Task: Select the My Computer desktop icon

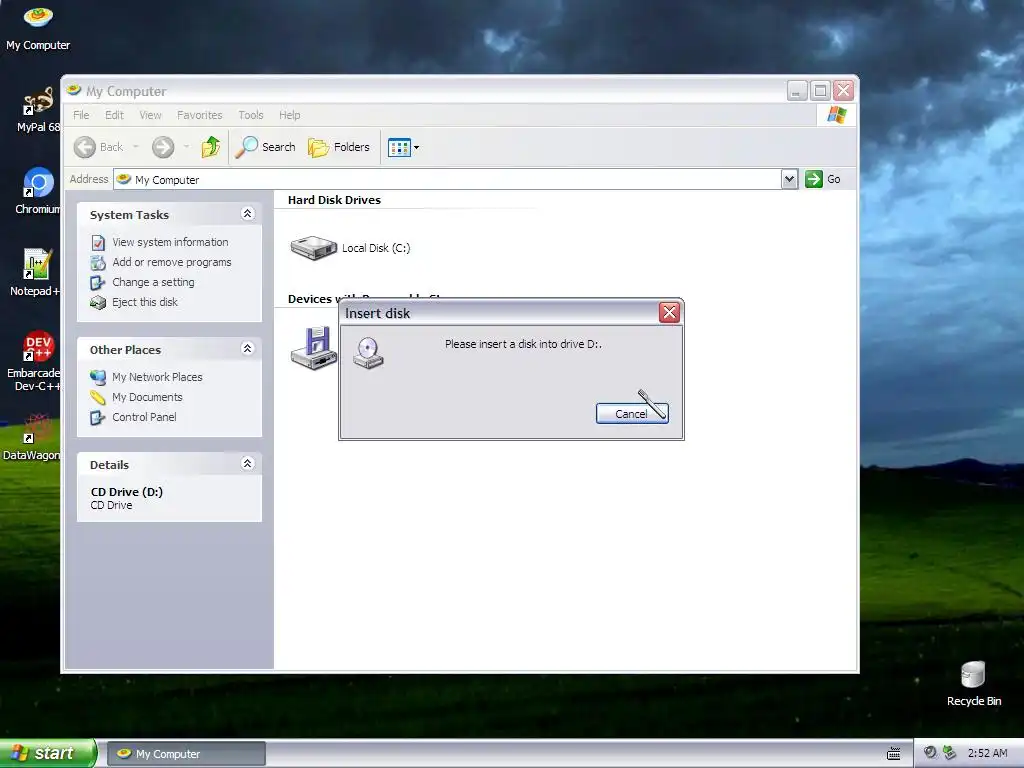Action: point(38,29)
